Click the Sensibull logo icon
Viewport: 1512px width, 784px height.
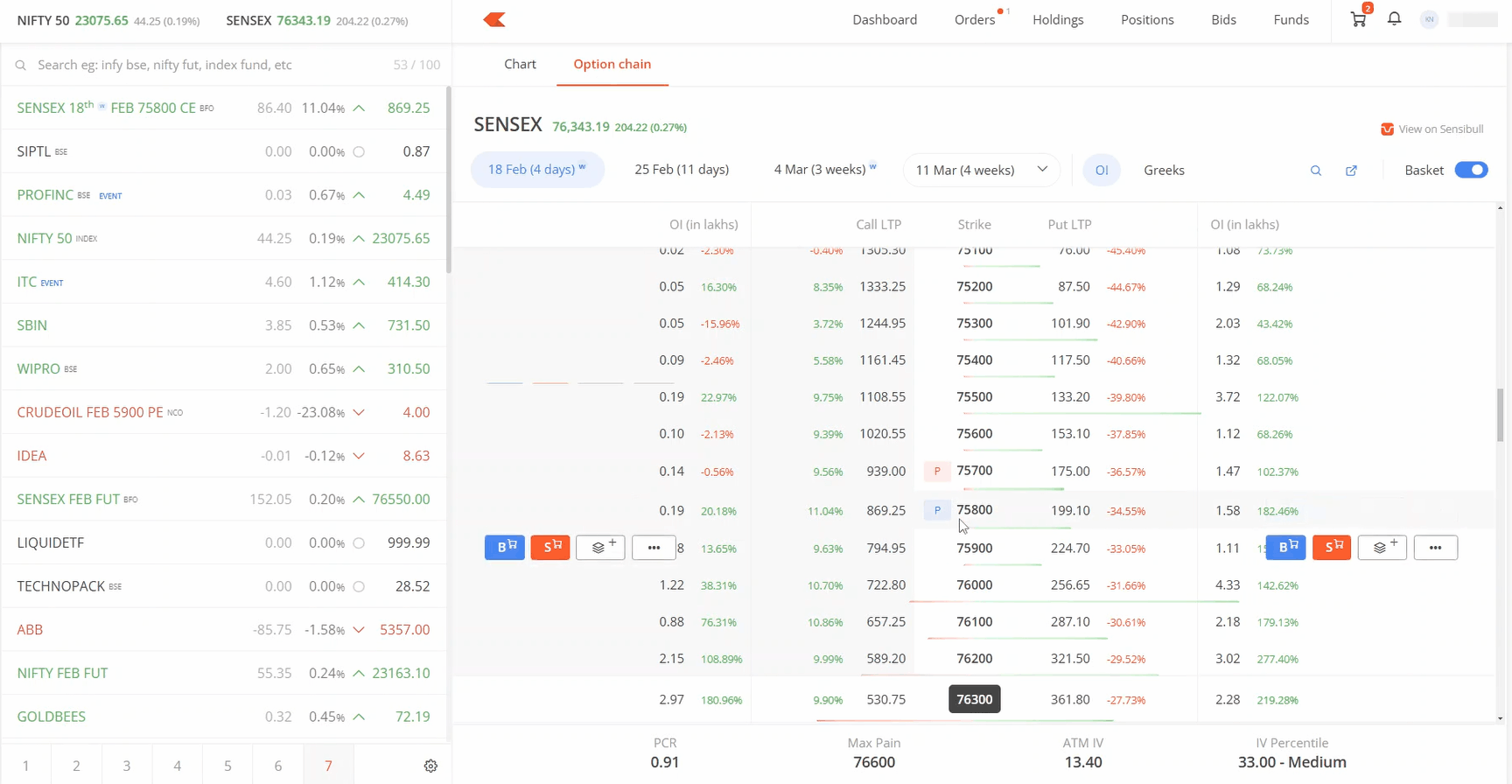[x=1387, y=129]
